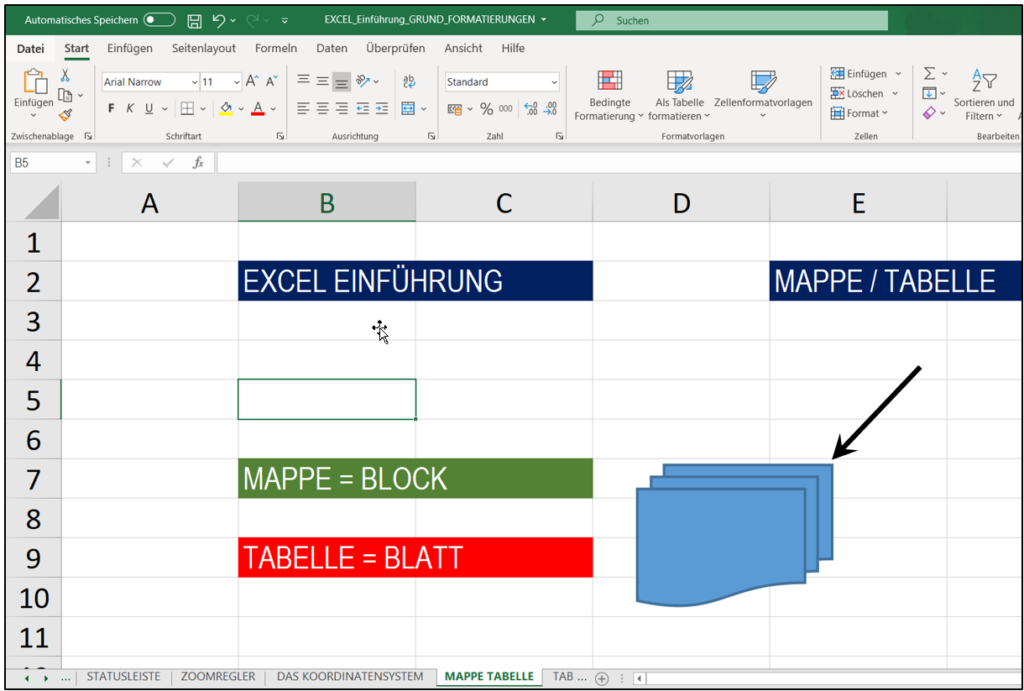
Task: Toggle underline formatting with the U button
Action: tap(149, 108)
